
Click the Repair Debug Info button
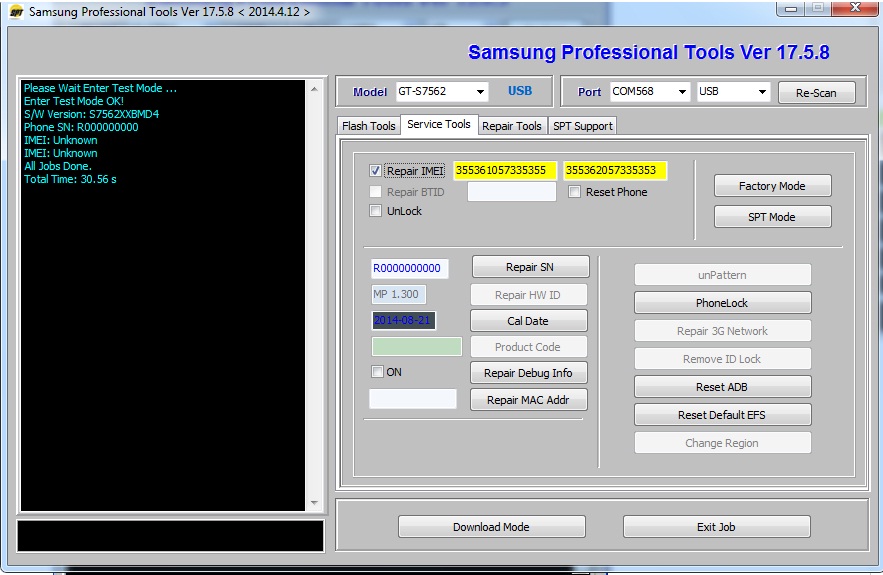coord(528,373)
